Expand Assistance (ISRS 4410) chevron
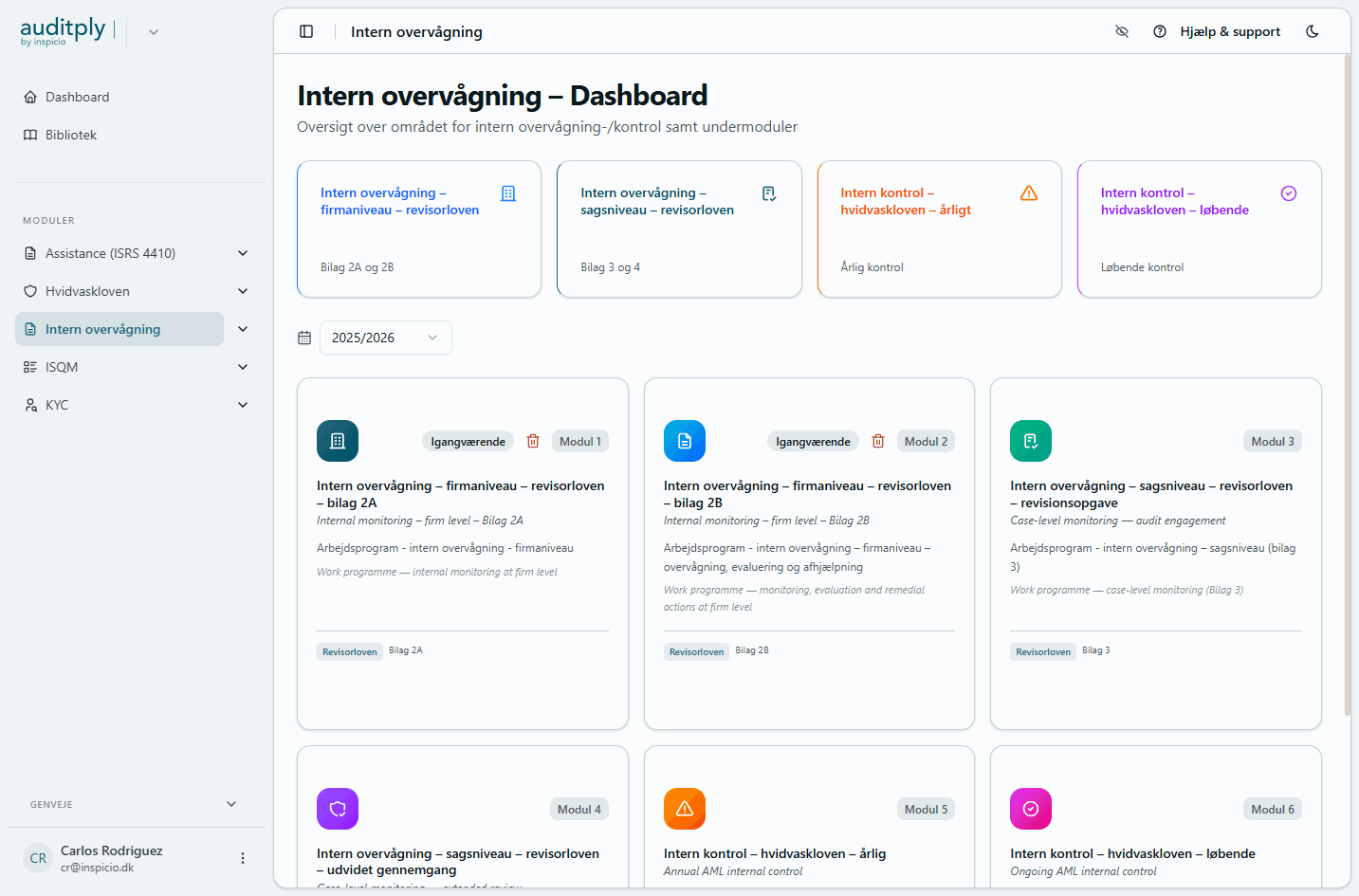The width and height of the screenshot is (1359, 896). 243,253
